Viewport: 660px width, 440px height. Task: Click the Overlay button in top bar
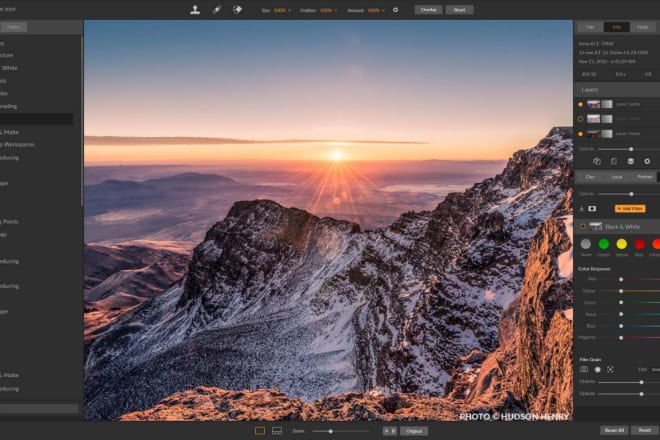428,10
